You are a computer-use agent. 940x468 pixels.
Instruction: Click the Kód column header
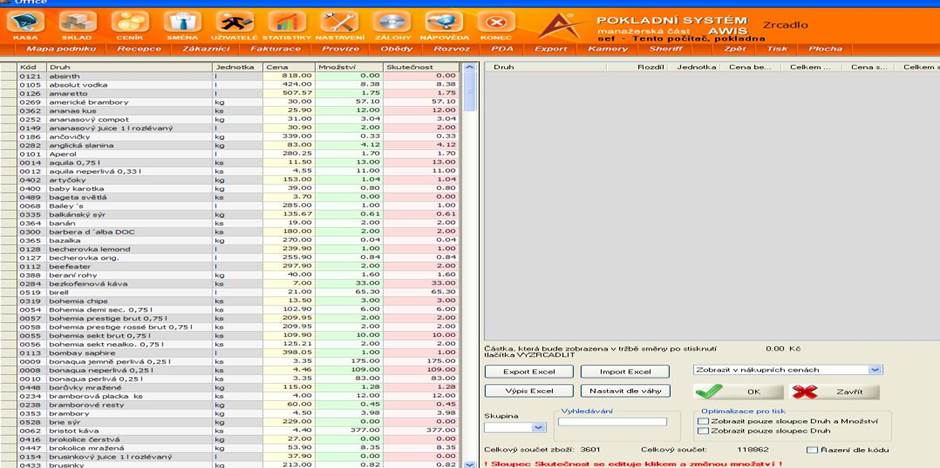pyautogui.click(x=32, y=67)
